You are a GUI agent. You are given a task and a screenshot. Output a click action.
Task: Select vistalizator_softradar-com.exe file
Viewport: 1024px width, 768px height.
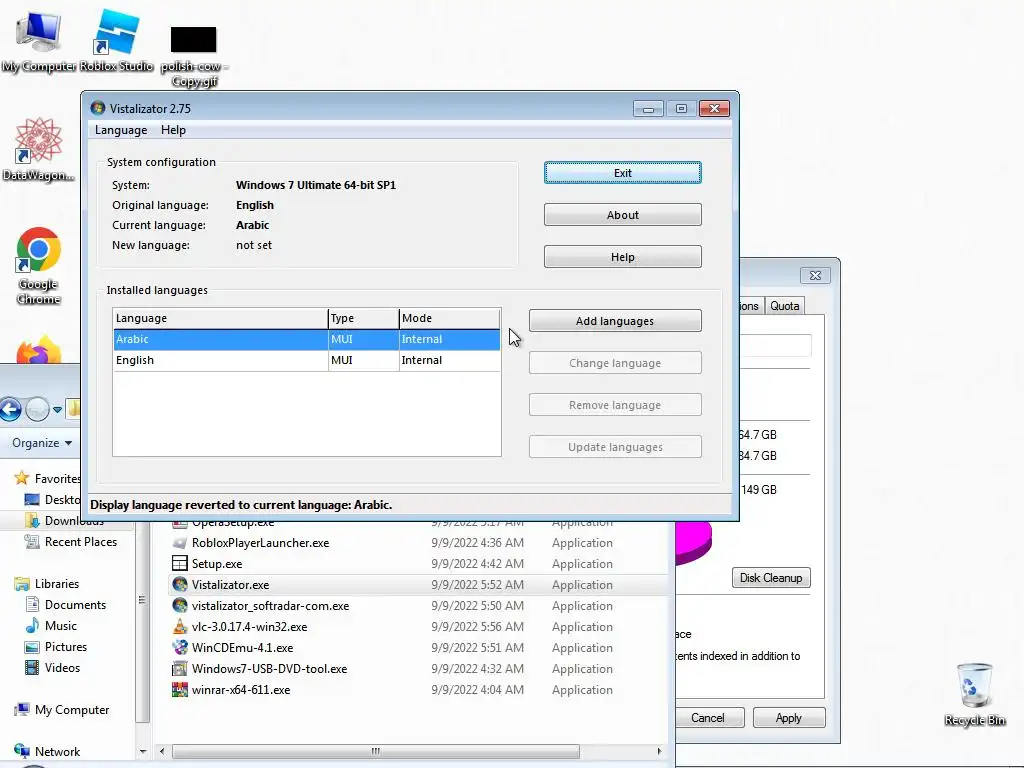pos(418,605)
